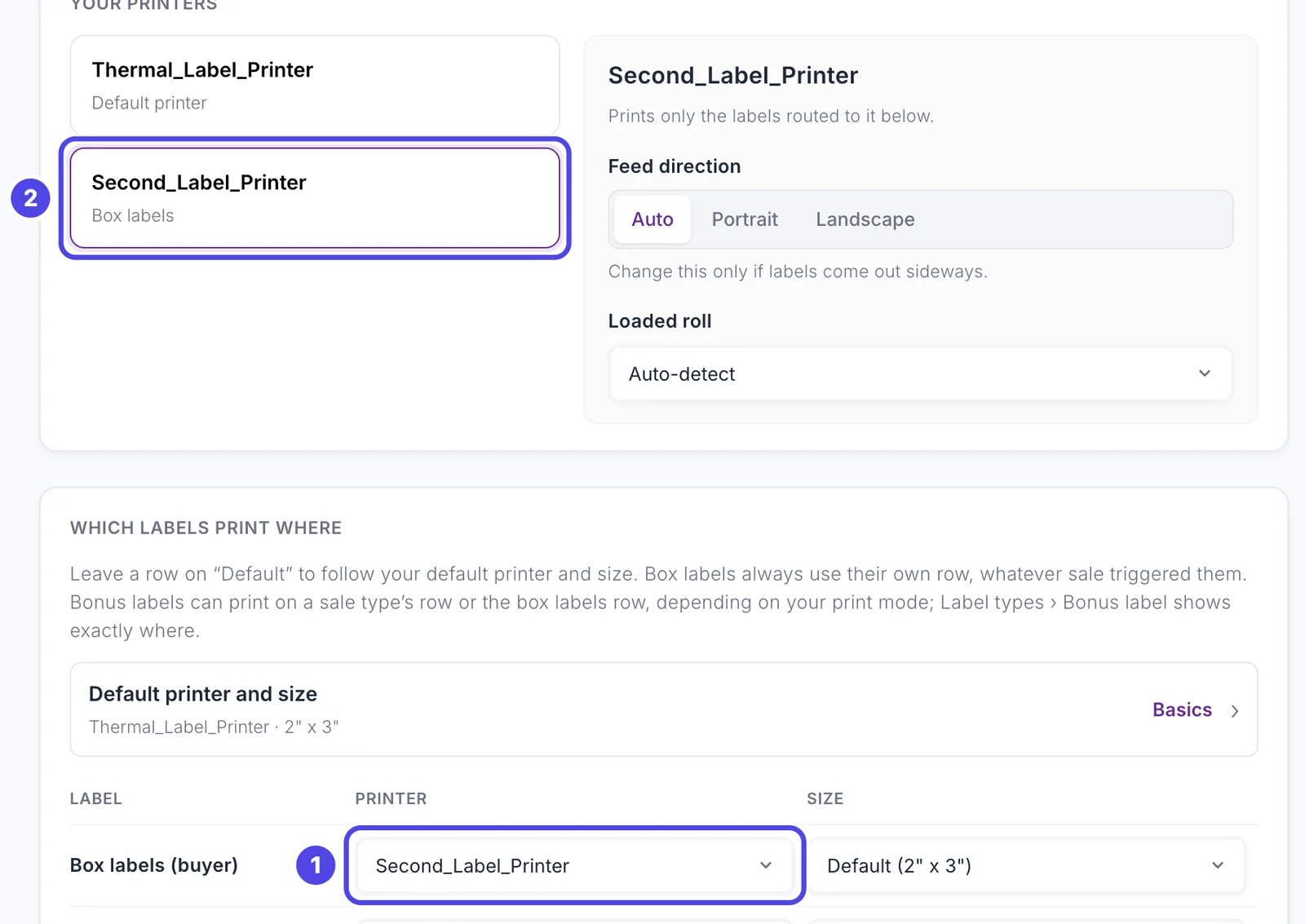Set feed direction to Auto
Screen dimensions: 1305x924
tap(652, 219)
